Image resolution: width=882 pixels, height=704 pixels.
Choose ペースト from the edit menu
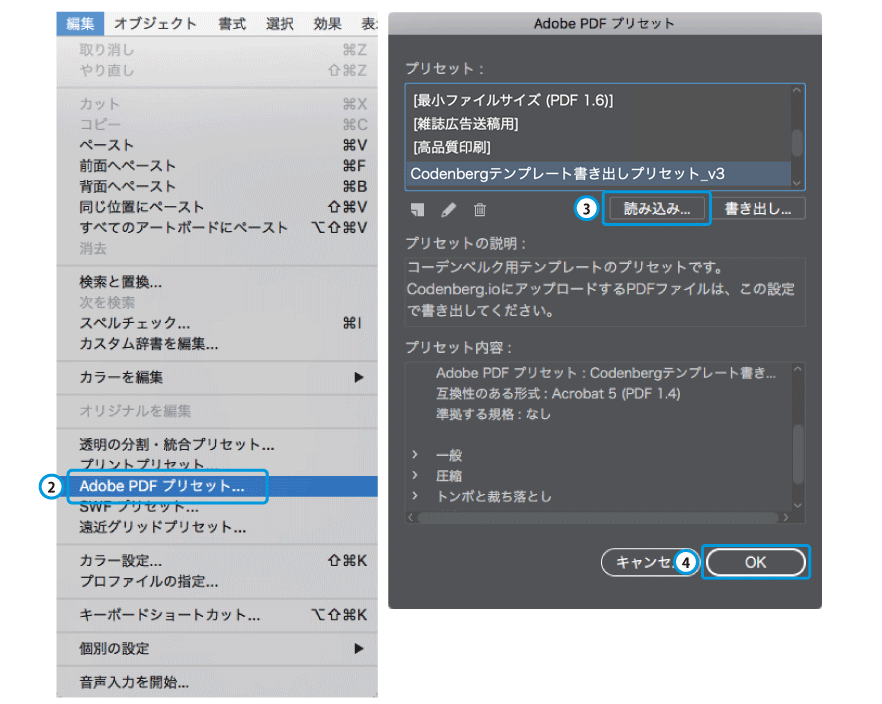(217, 145)
